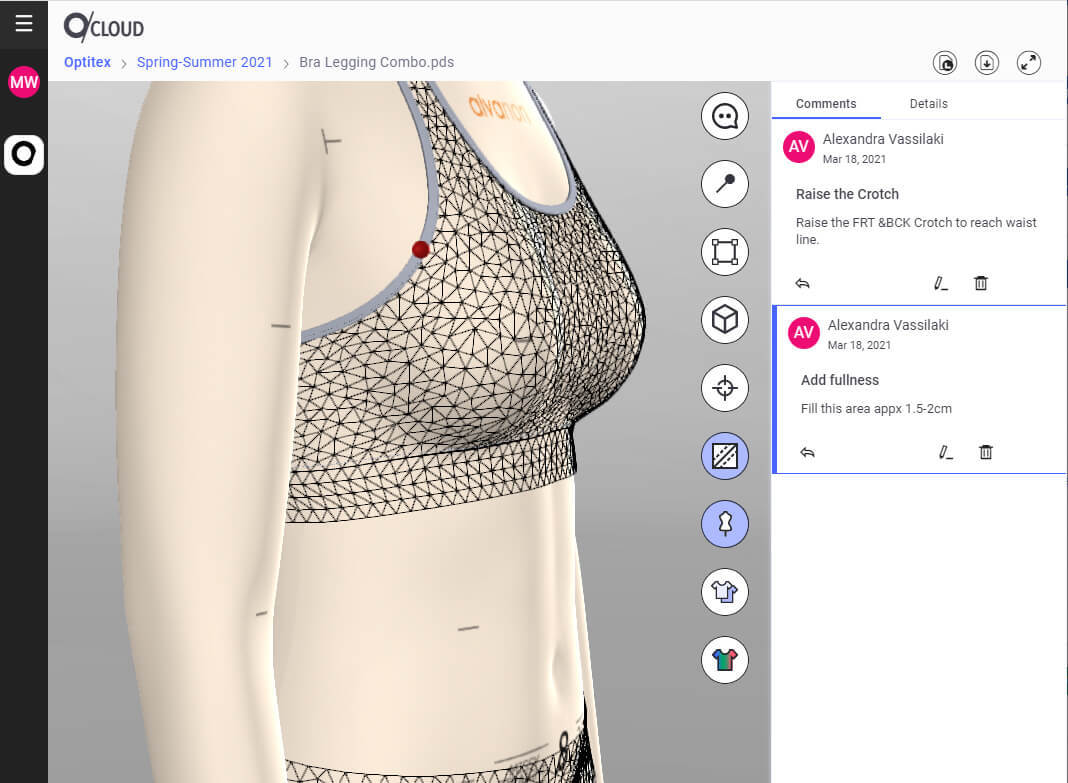Click the crosshair target tool
The image size is (1068, 783).
pos(724,388)
